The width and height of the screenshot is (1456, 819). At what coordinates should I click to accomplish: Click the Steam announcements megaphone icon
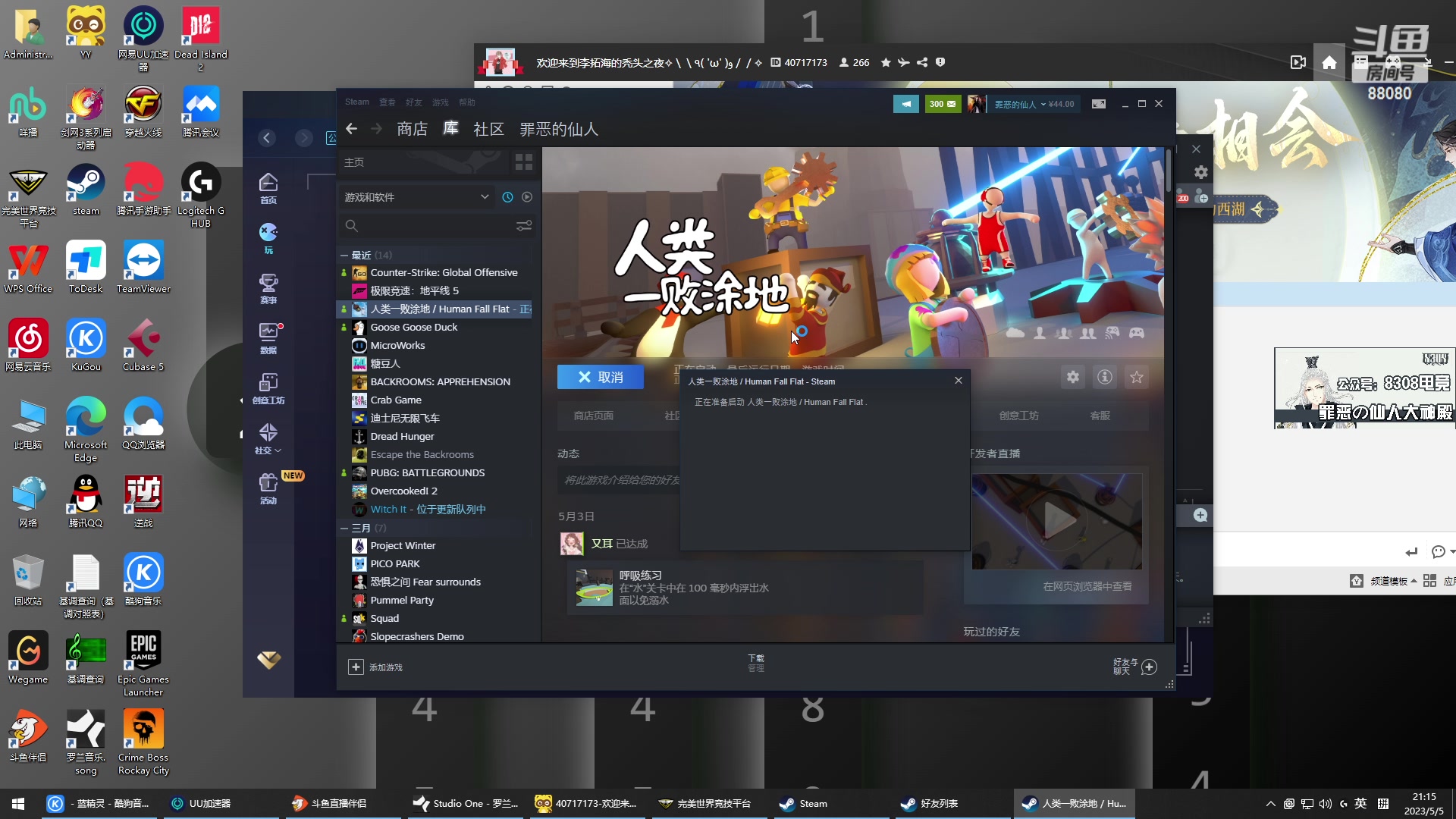[x=905, y=104]
